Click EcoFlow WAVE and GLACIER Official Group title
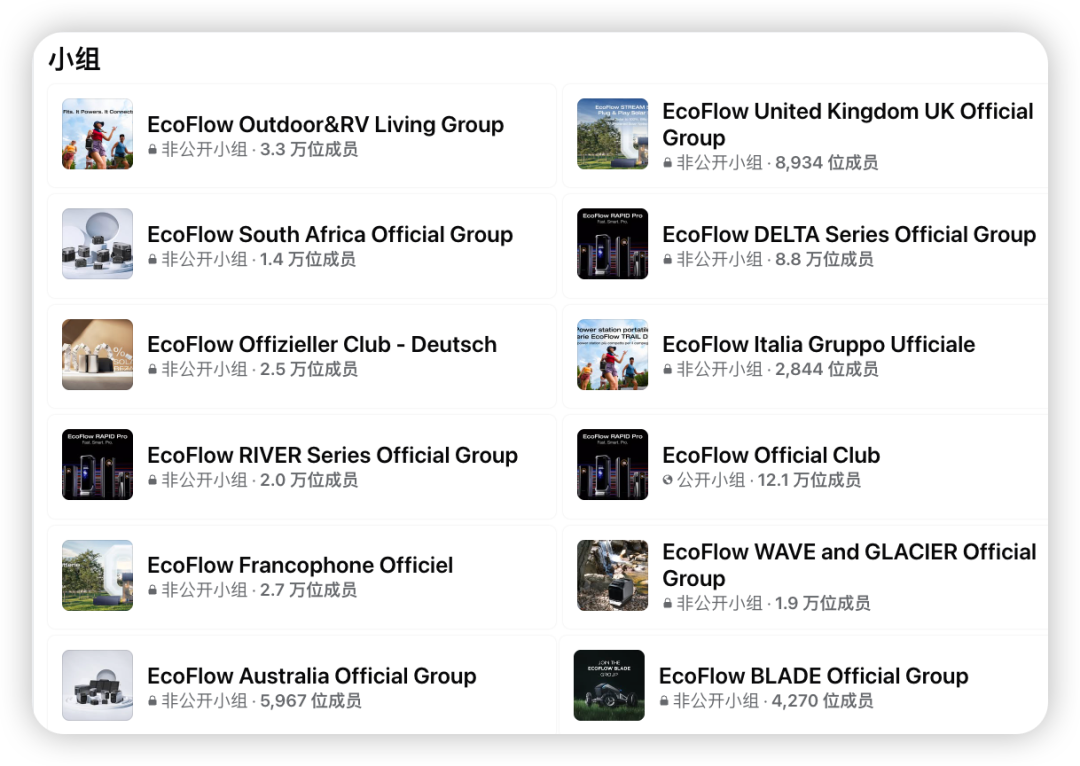This screenshot has width=1080, height=766. [x=849, y=566]
